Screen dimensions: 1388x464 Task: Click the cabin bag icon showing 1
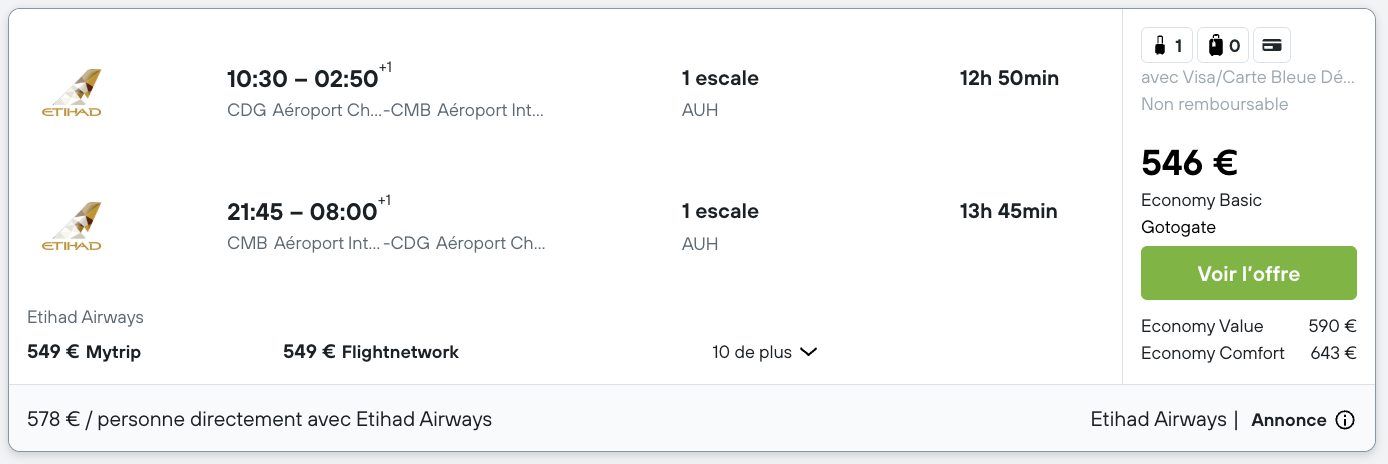pos(1166,45)
